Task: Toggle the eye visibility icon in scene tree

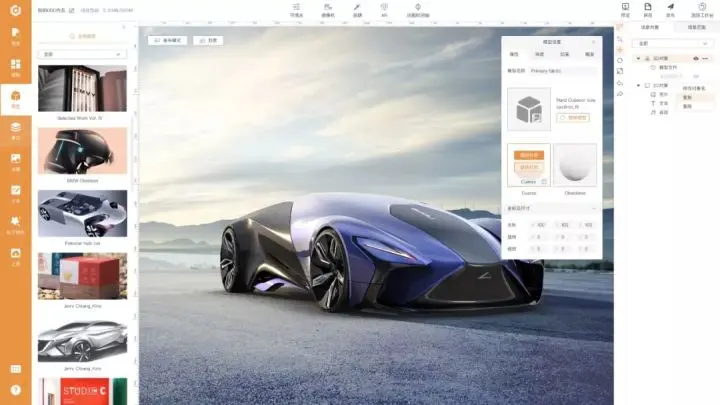Action: pos(695,59)
